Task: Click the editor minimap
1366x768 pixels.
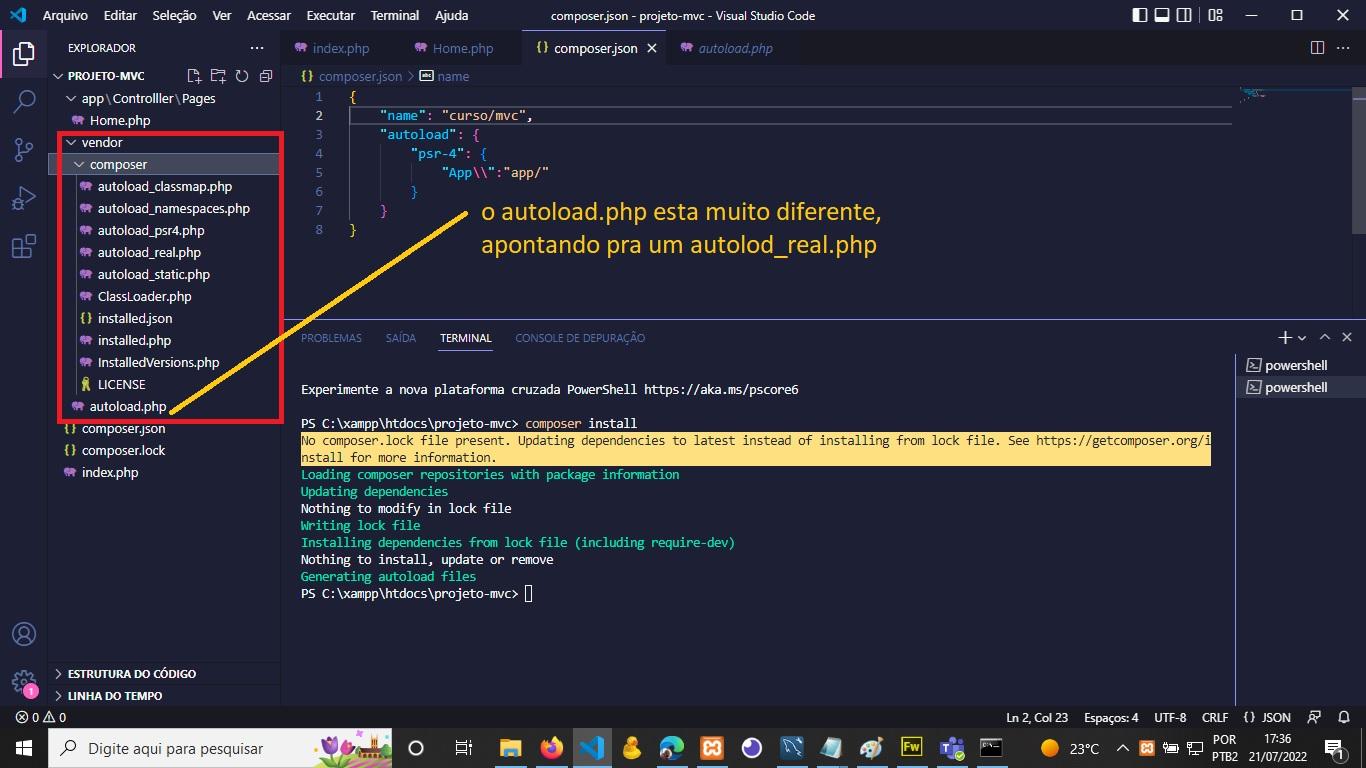Action: pos(1294,96)
